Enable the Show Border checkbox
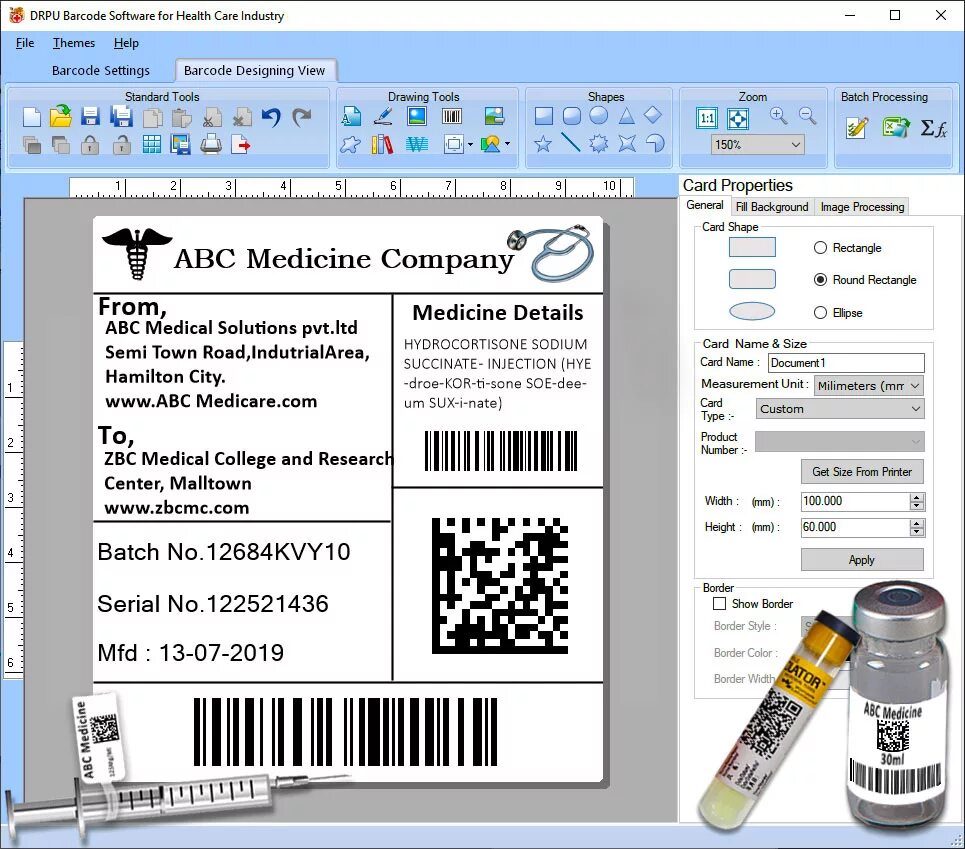 point(719,604)
